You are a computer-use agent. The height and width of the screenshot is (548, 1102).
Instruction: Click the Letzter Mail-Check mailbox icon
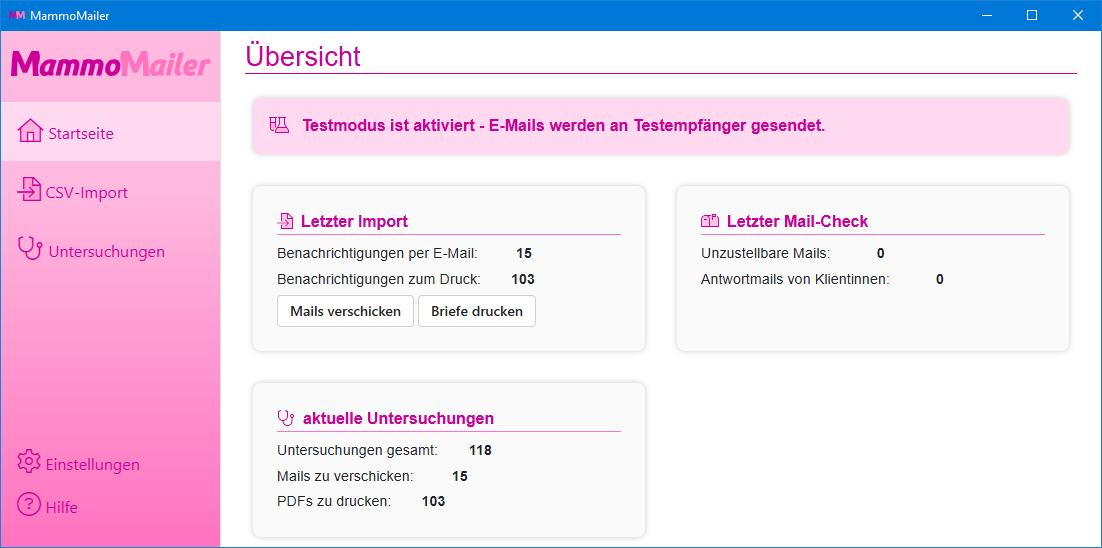[710, 221]
